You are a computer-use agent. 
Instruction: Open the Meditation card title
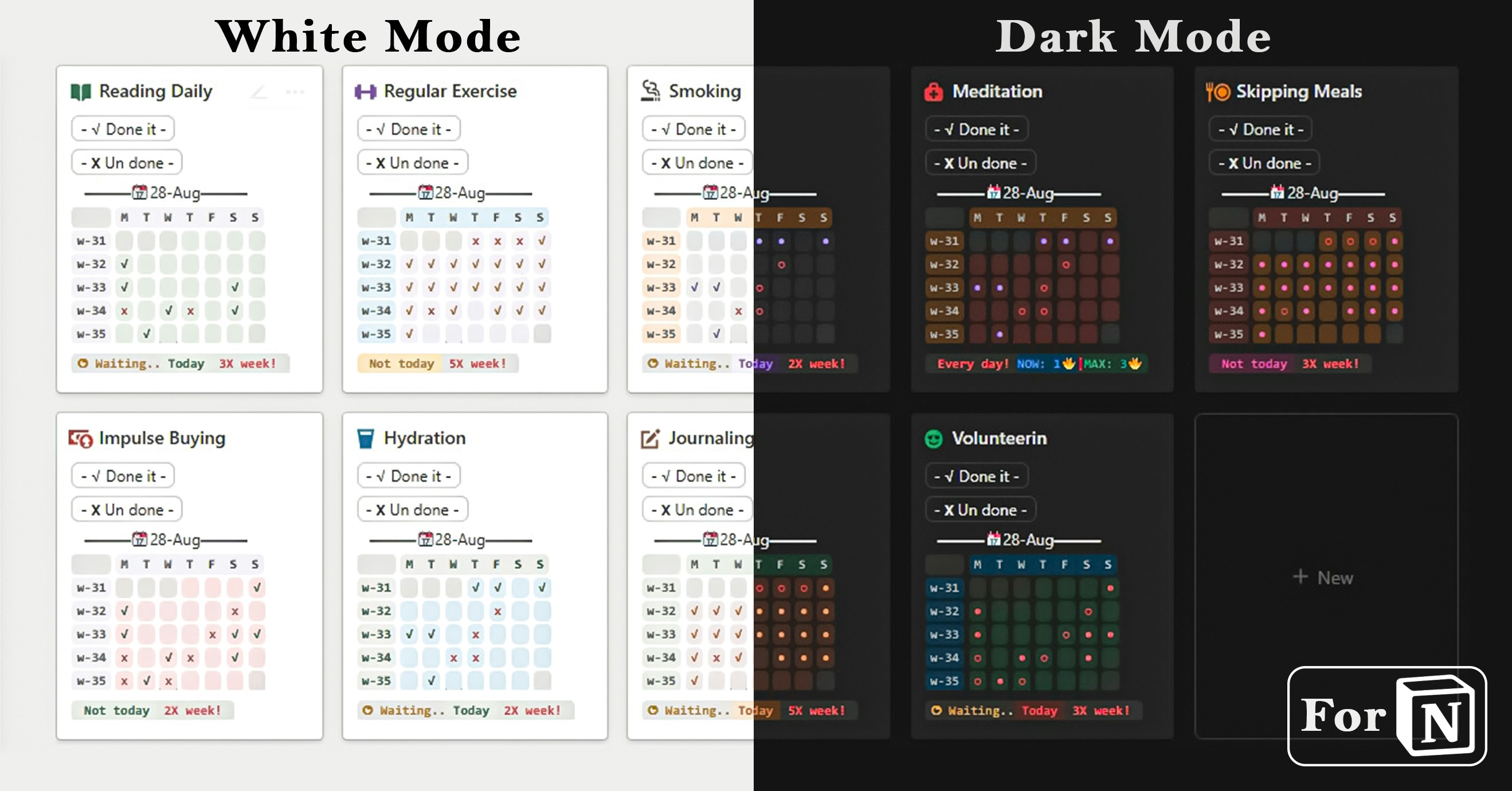[x=997, y=92]
